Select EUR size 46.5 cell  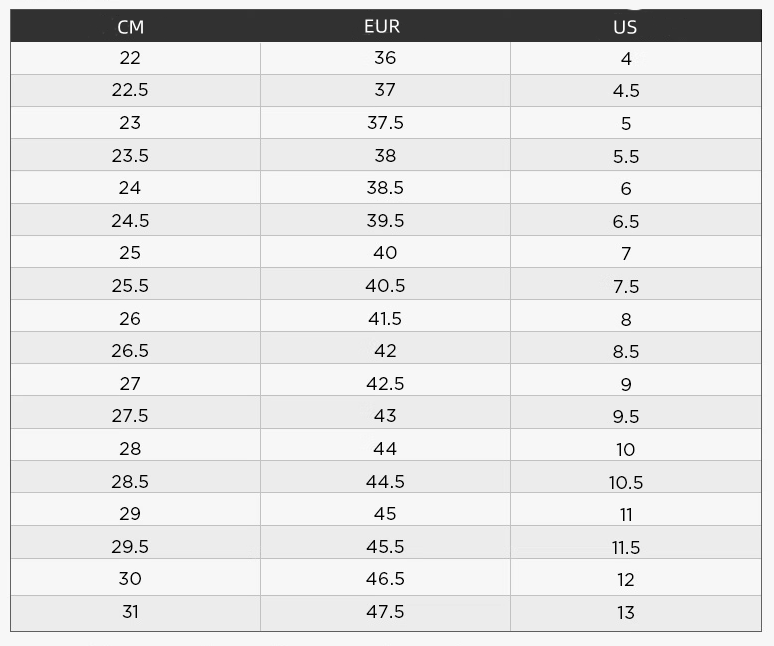pos(385,579)
